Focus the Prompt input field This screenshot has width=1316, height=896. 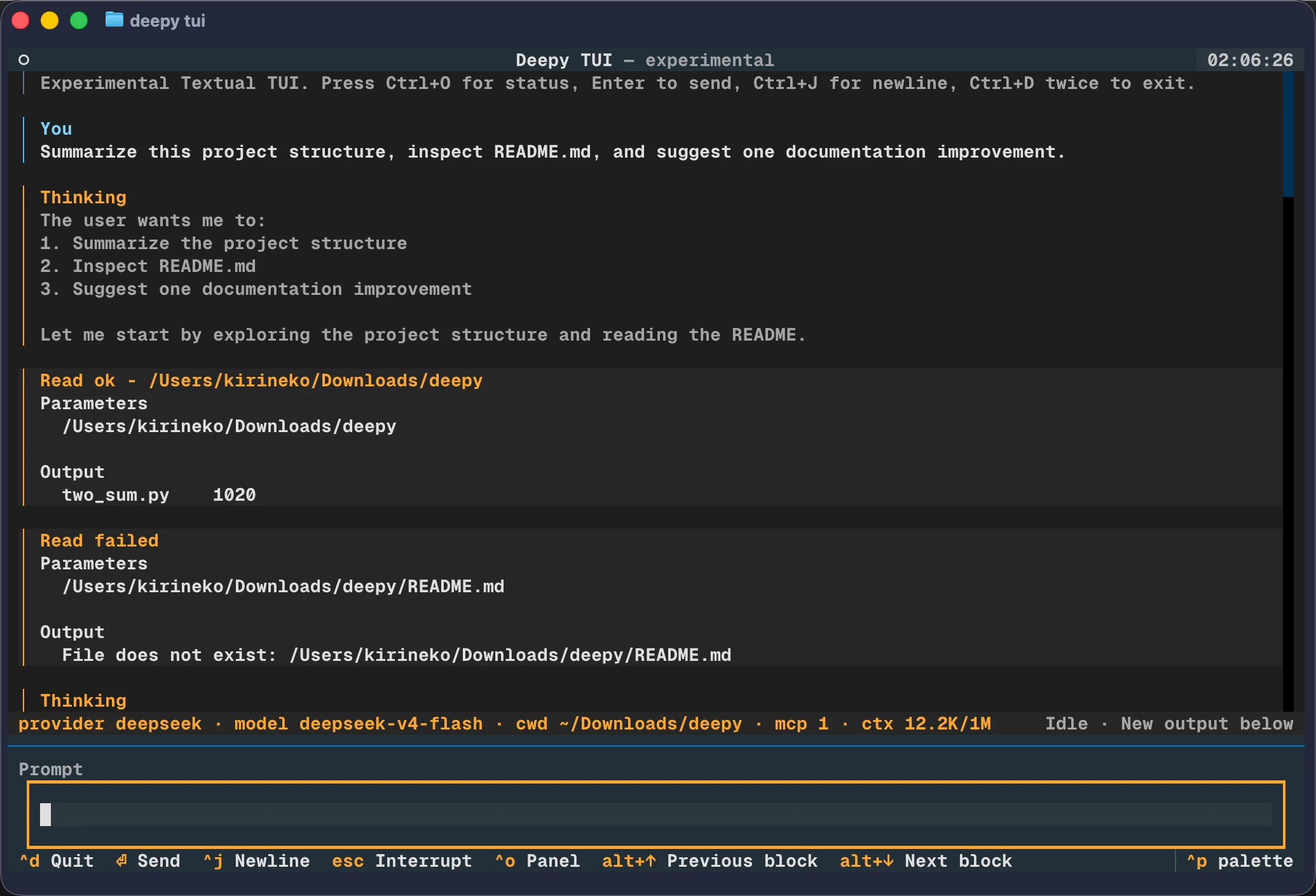pyautogui.click(x=656, y=815)
